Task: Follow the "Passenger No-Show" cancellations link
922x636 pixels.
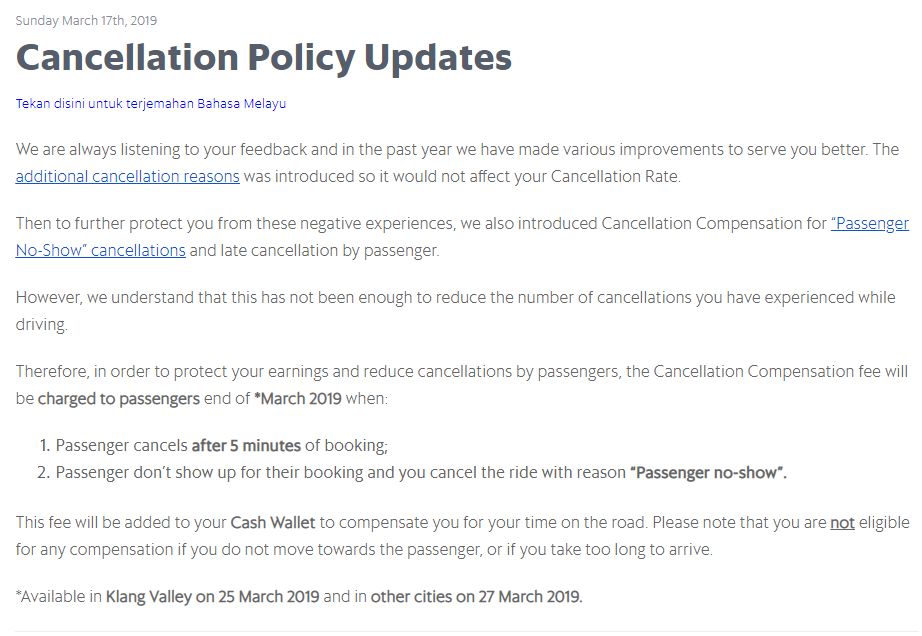Action: coord(100,250)
